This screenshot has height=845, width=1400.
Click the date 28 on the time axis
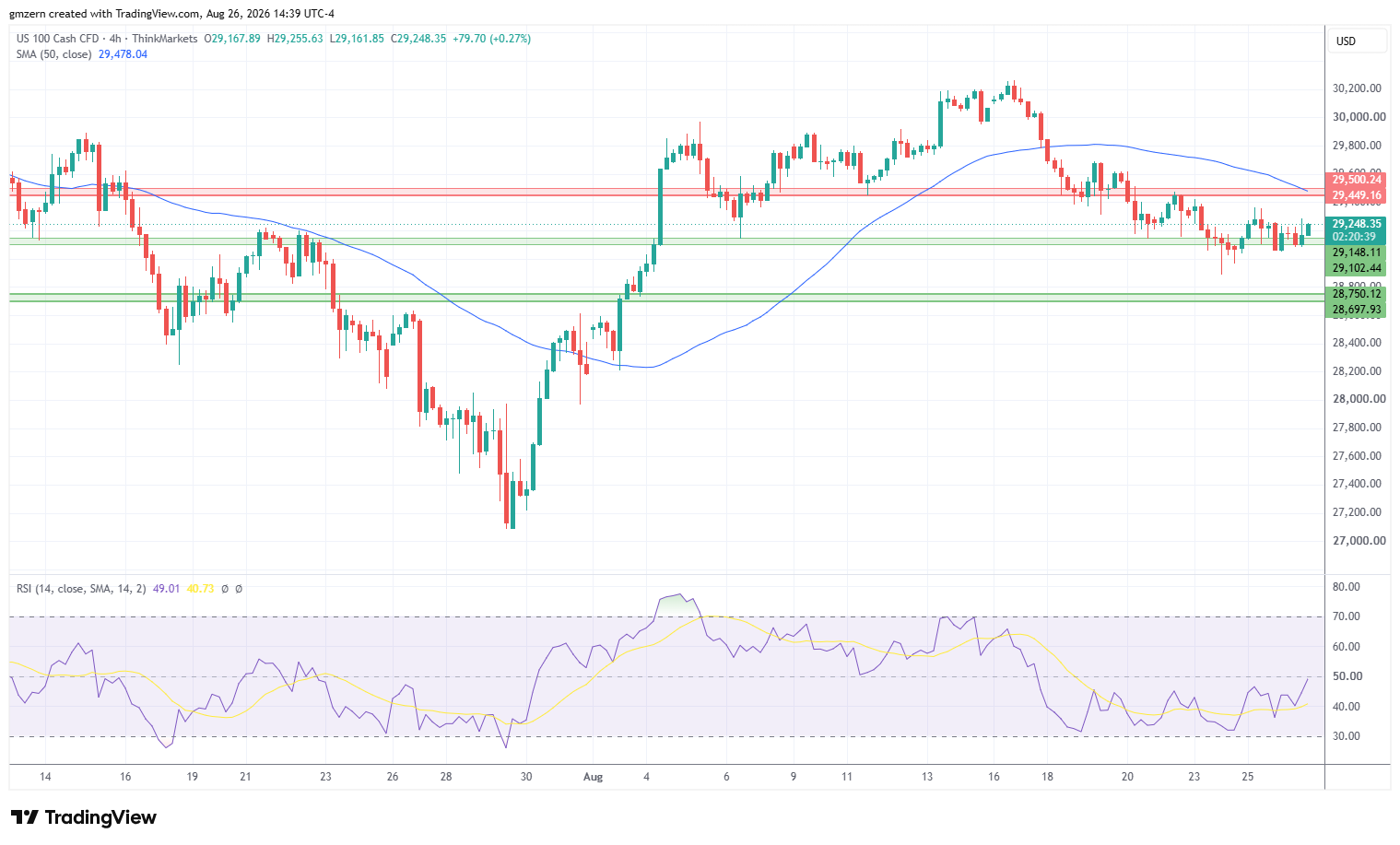coord(446,777)
